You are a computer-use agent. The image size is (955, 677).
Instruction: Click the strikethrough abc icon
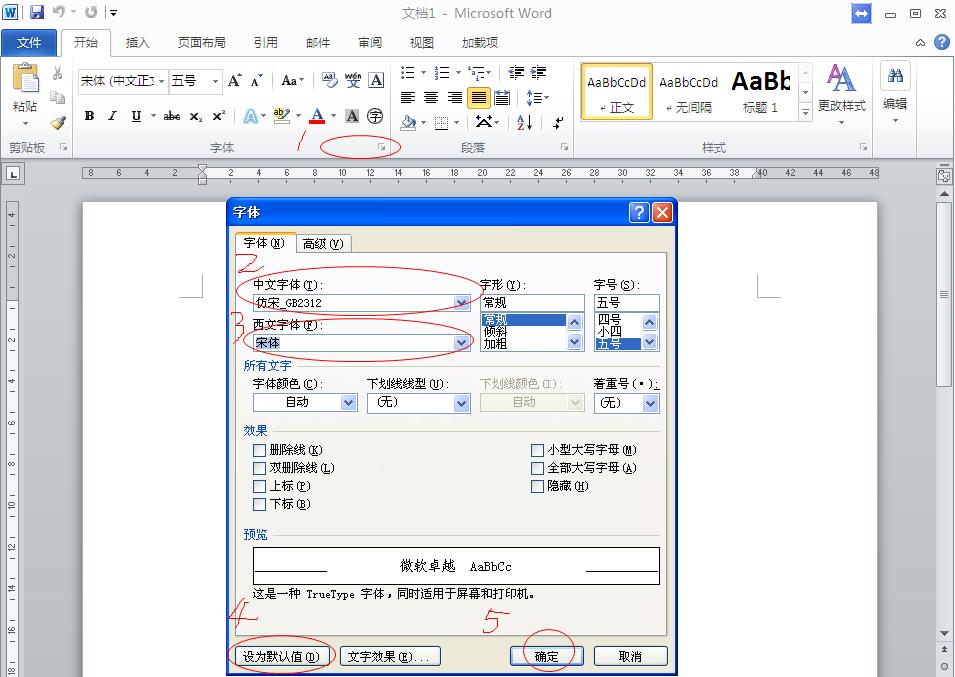172,116
